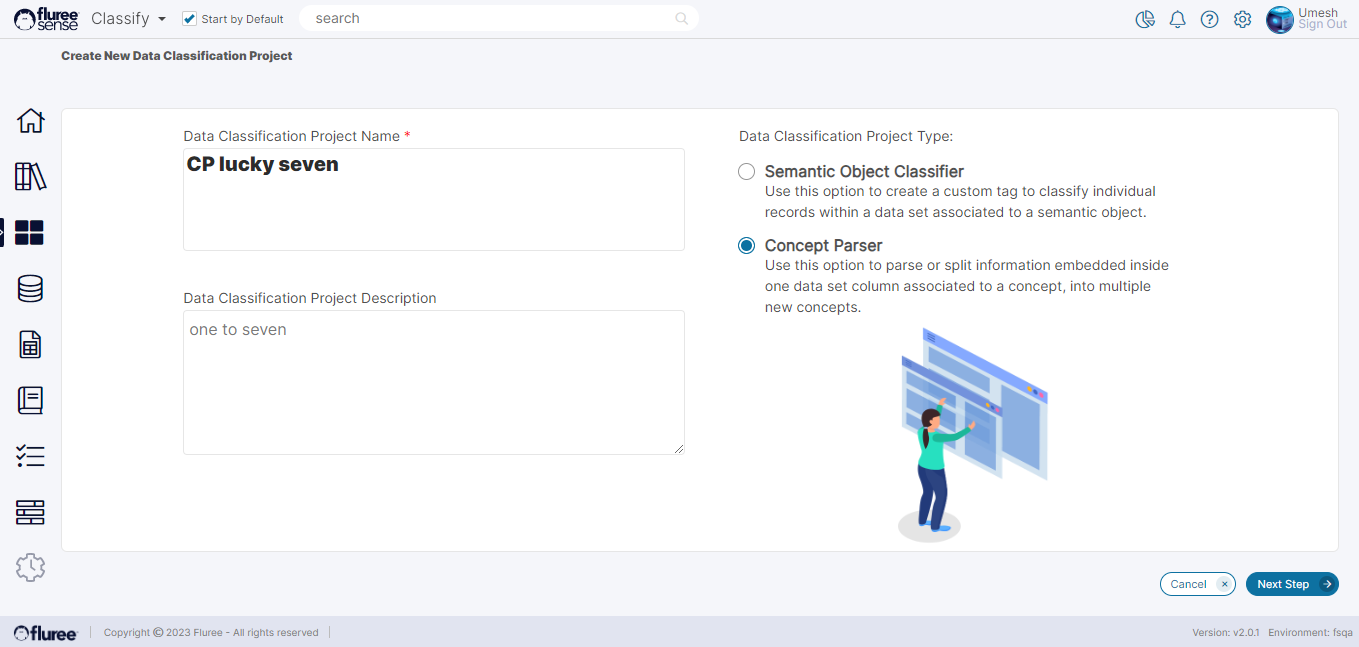
Task: Click the Project Name text field
Action: [x=433, y=200]
